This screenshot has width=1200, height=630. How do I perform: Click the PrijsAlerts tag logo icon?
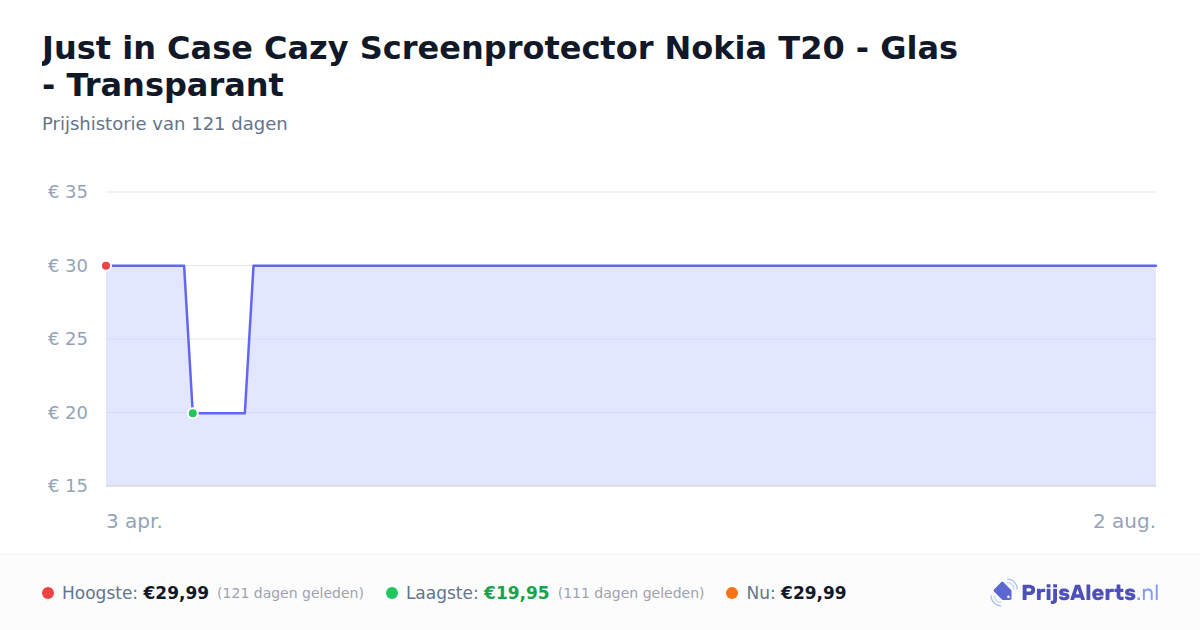coord(1003,593)
